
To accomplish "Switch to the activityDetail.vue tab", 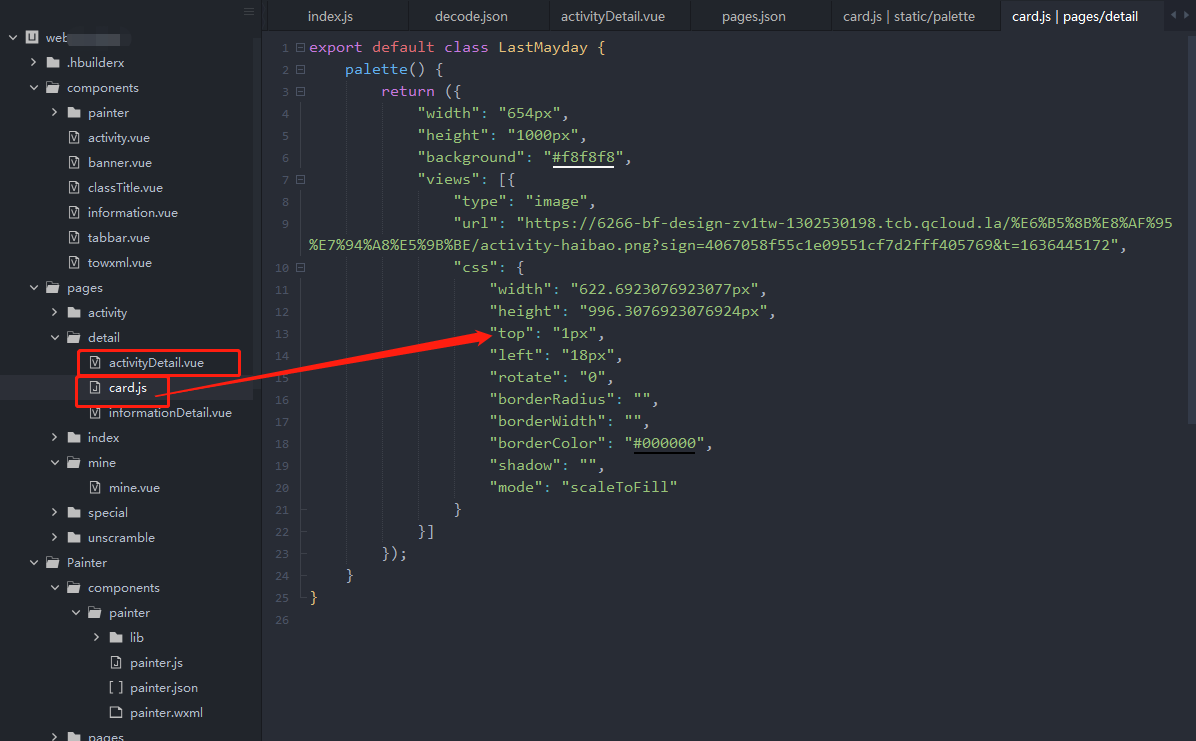I will coord(612,16).
